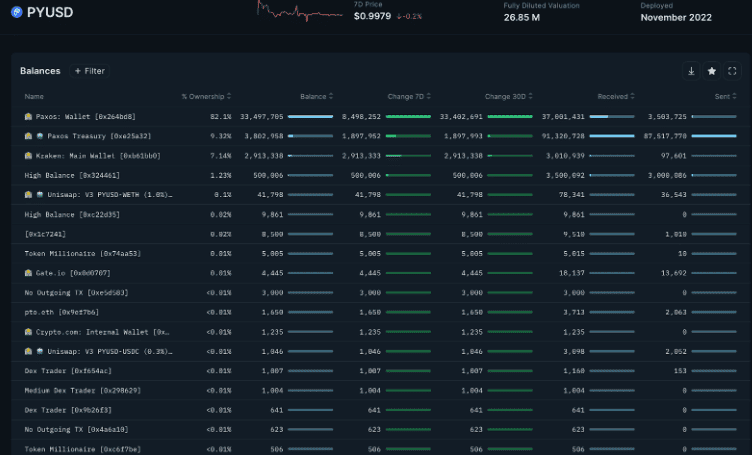This screenshot has width=752, height=455.
Task: Sort table by Balance column
Action: click(x=317, y=96)
